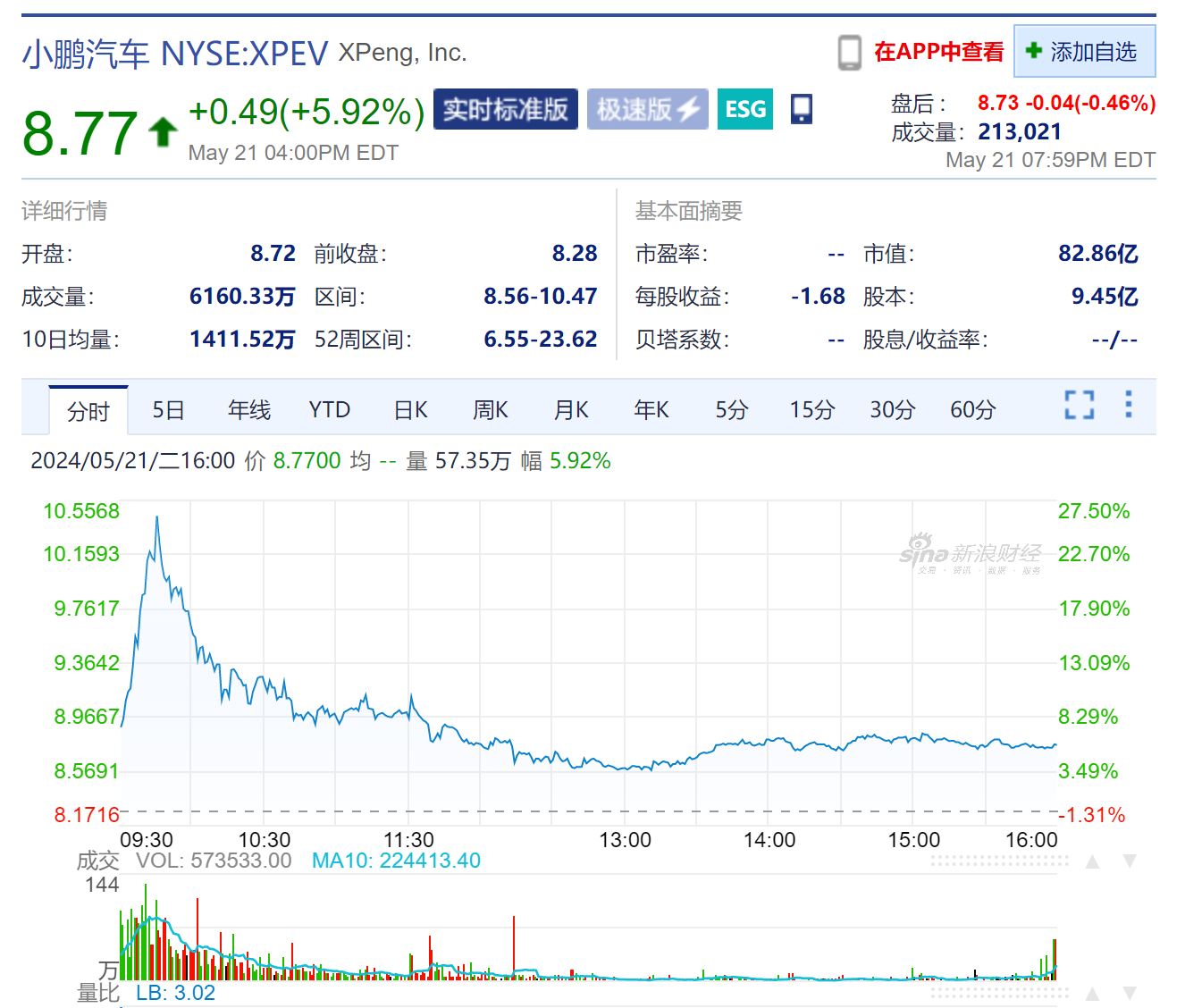The height and width of the screenshot is (1008, 1185).
Task: Open the YTD chart tab
Action: (x=329, y=409)
